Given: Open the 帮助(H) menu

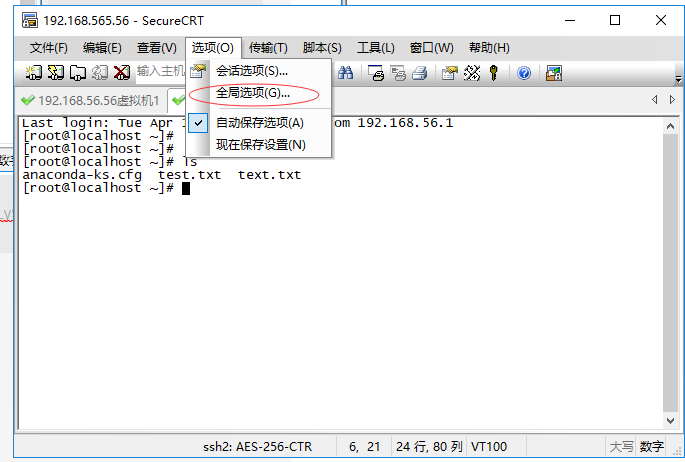Looking at the screenshot, I should 489,48.
